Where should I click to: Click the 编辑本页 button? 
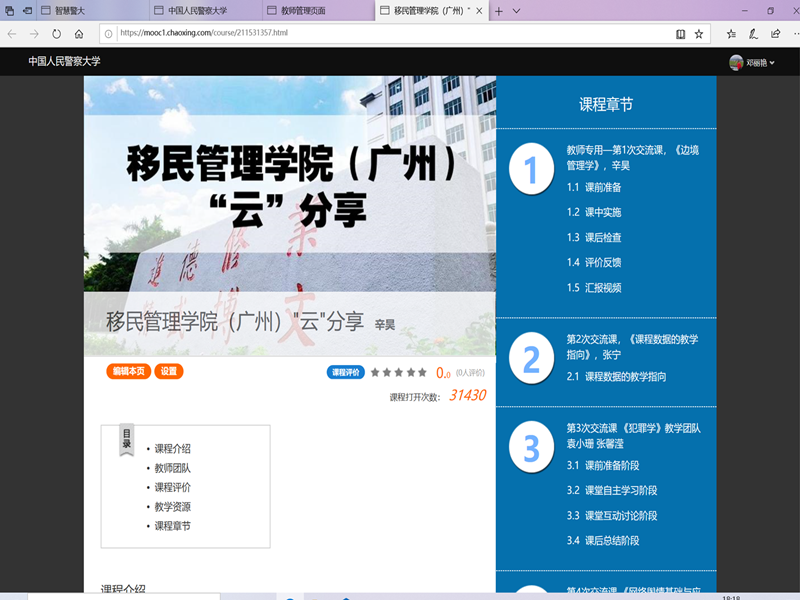[128, 371]
